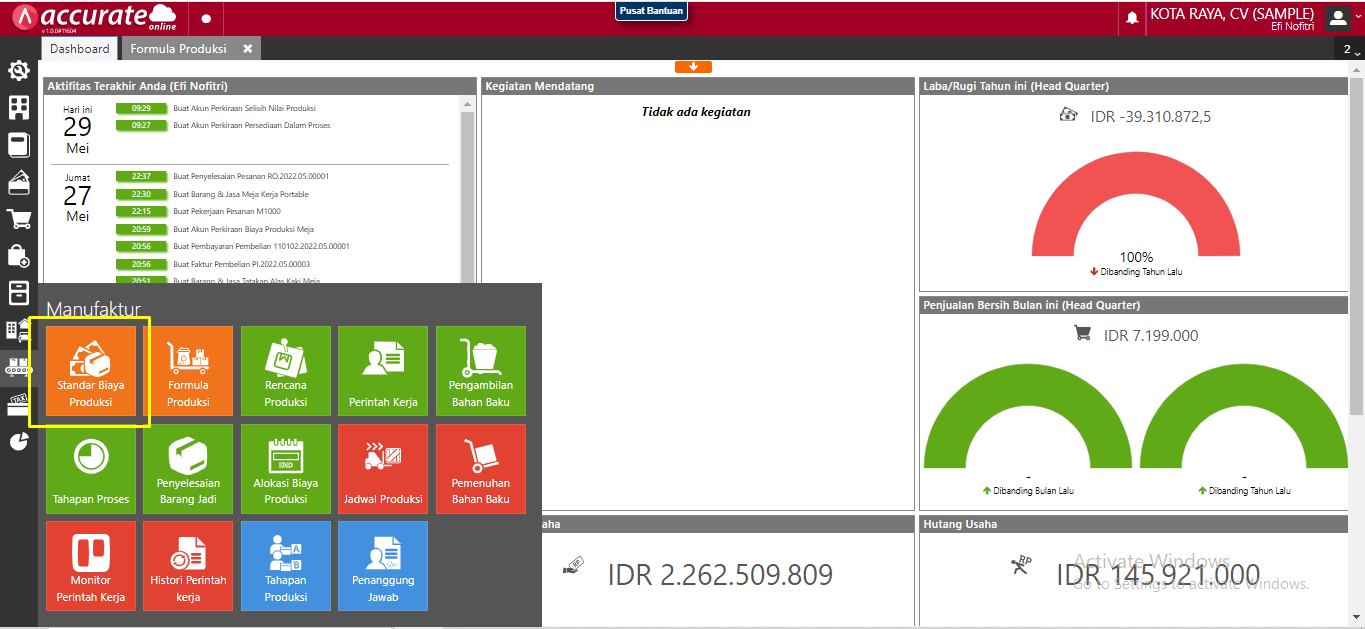Click the 09:29 time badge

(141, 108)
